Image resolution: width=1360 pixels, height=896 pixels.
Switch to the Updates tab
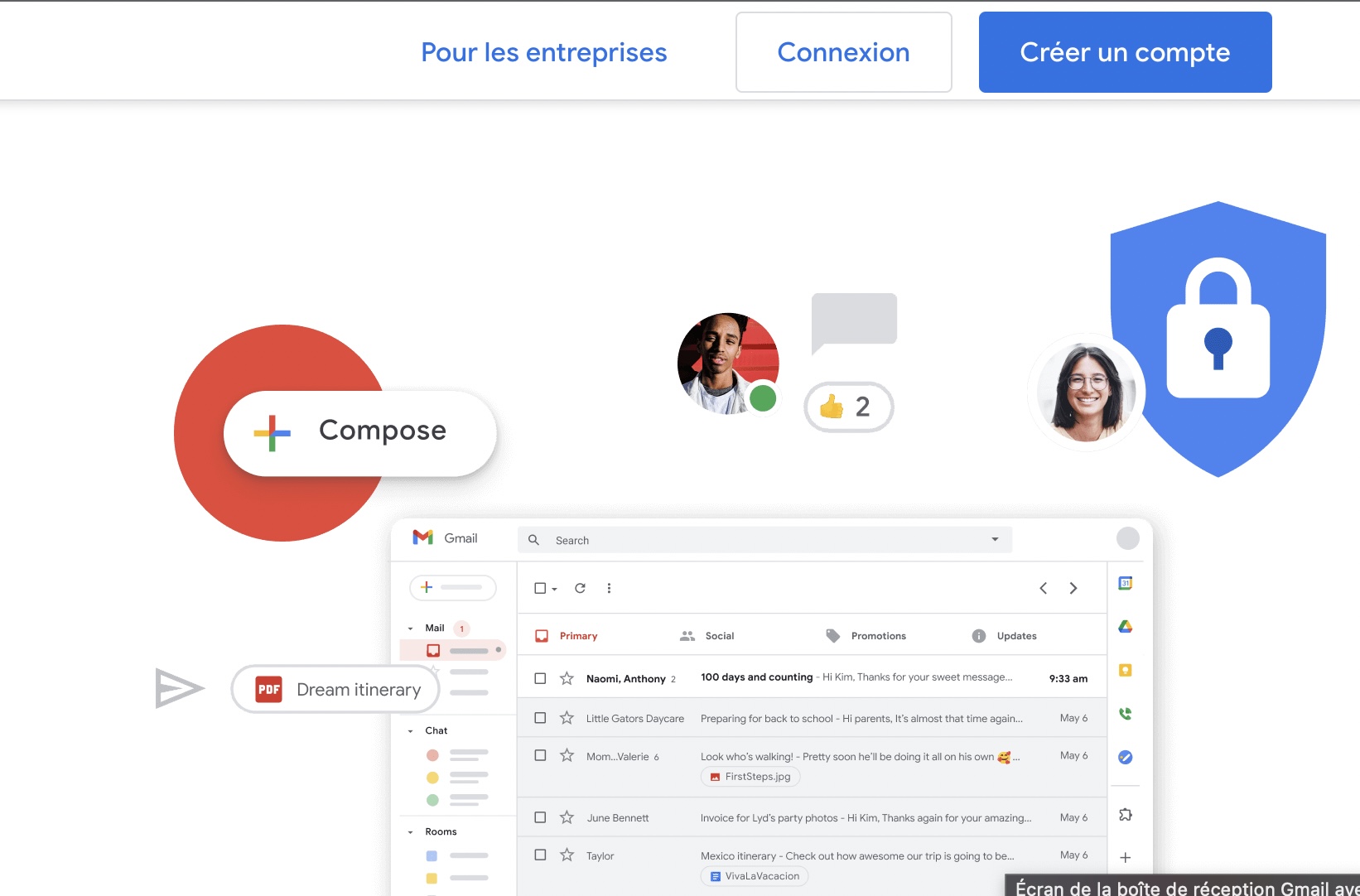[x=1004, y=636]
